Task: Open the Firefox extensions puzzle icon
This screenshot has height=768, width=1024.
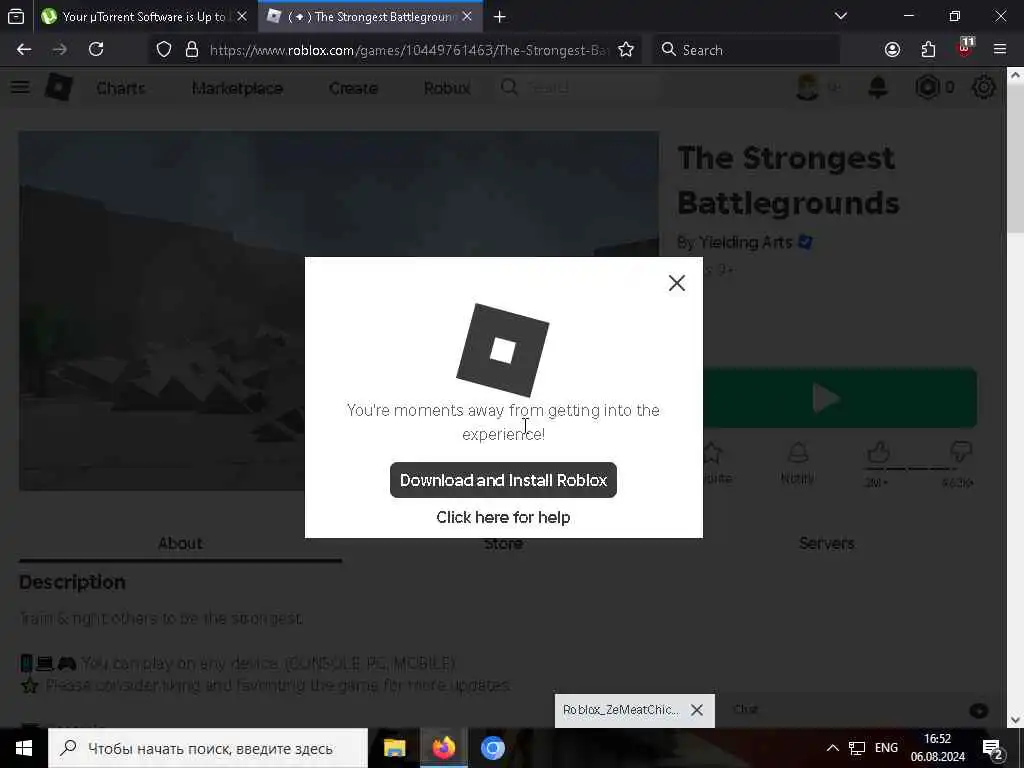Action: [x=928, y=50]
